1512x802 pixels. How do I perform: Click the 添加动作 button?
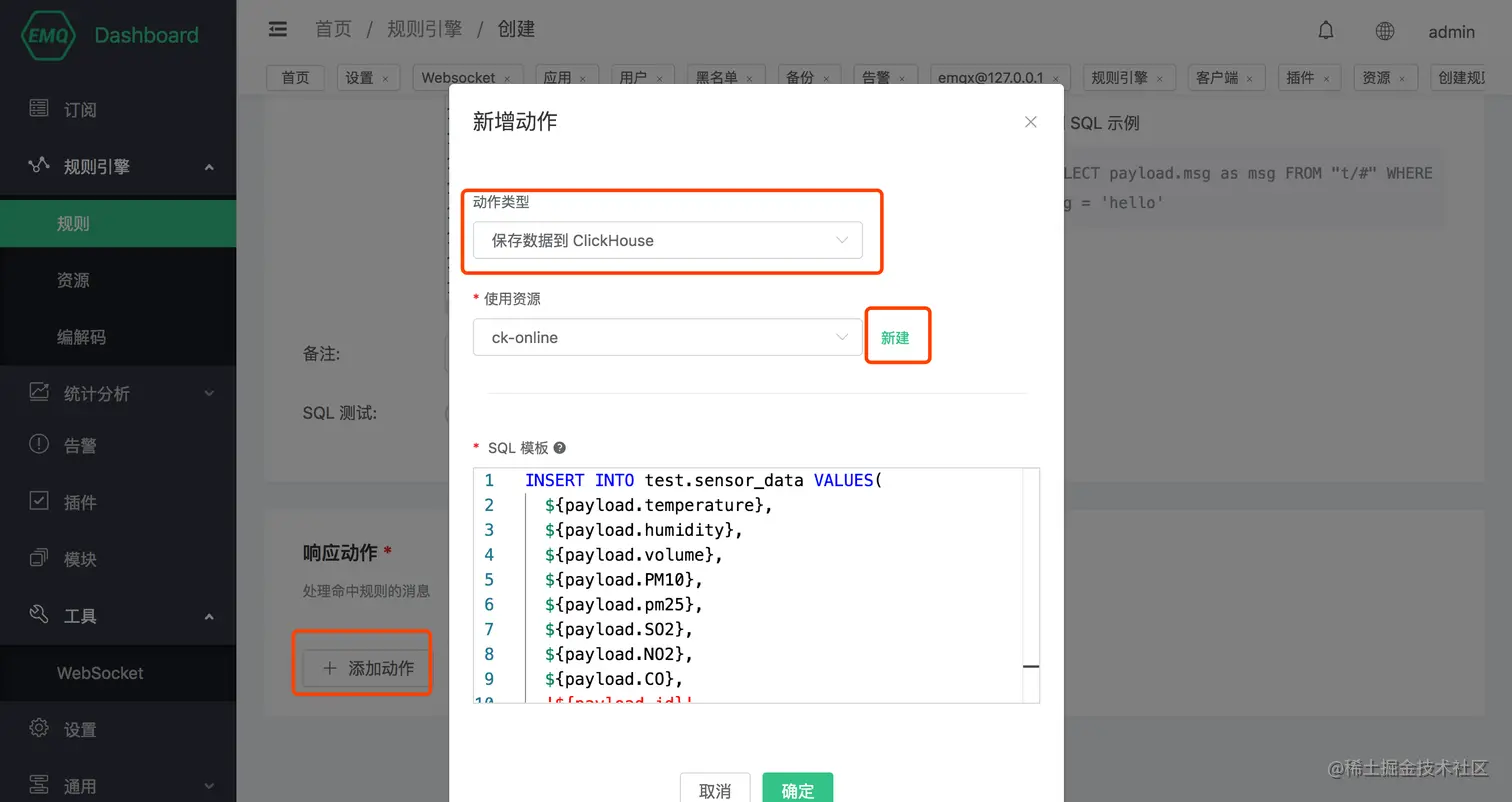coord(366,668)
